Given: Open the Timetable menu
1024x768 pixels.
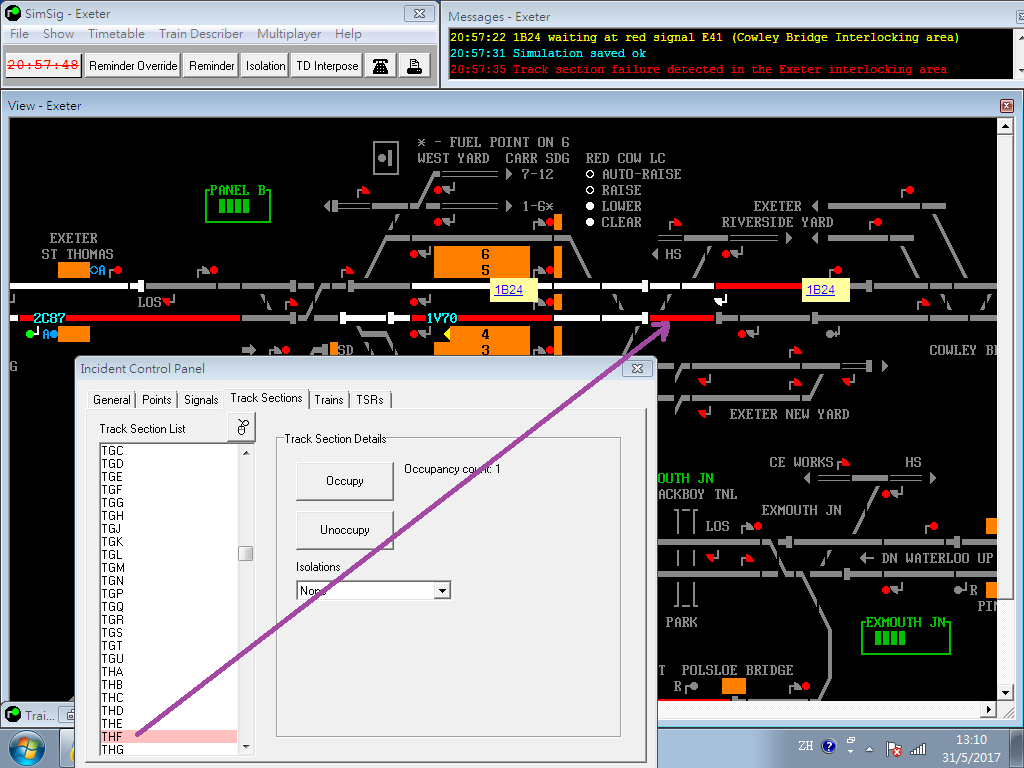Looking at the screenshot, I should pos(116,34).
